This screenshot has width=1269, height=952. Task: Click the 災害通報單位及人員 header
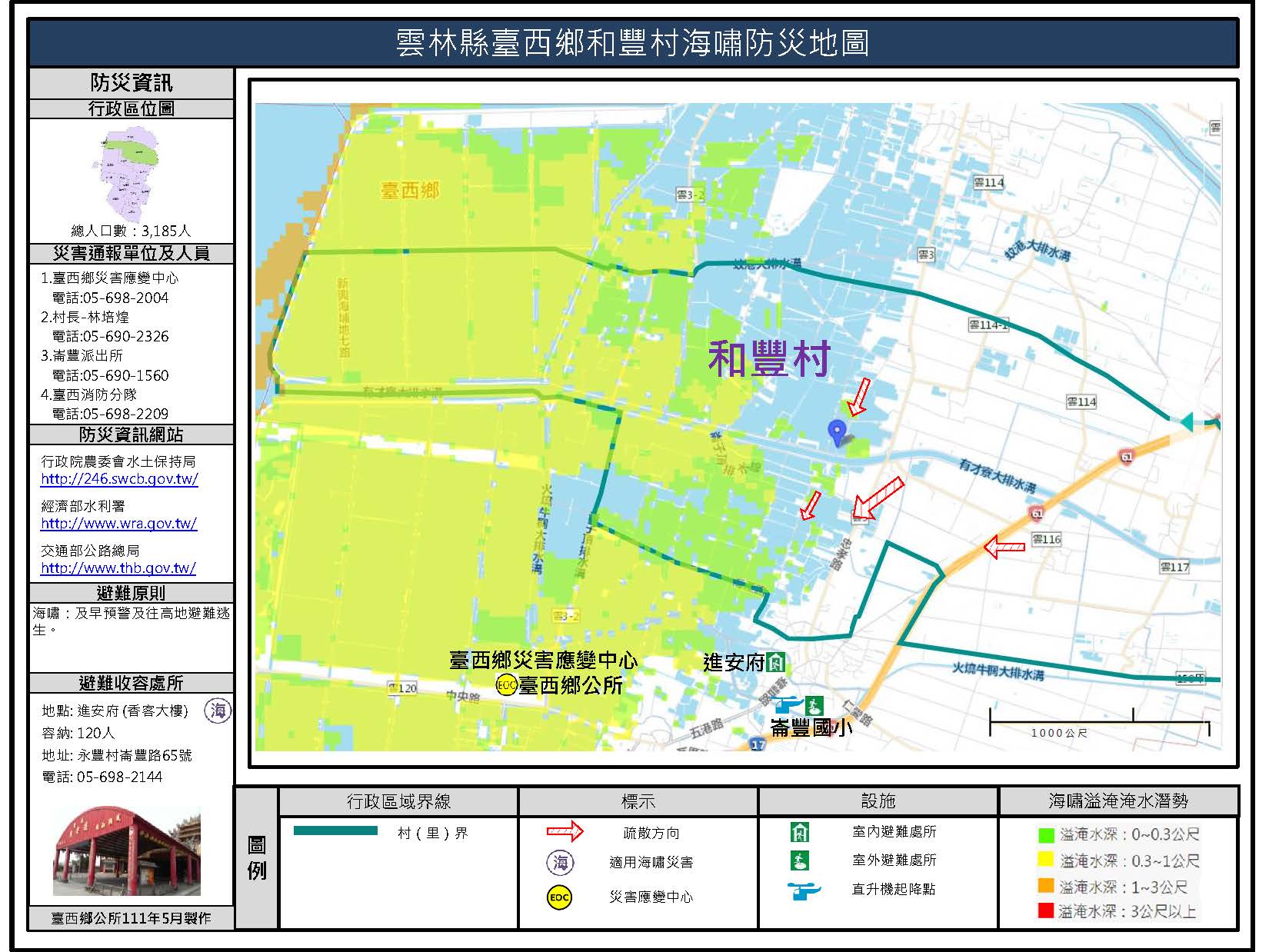tap(132, 254)
